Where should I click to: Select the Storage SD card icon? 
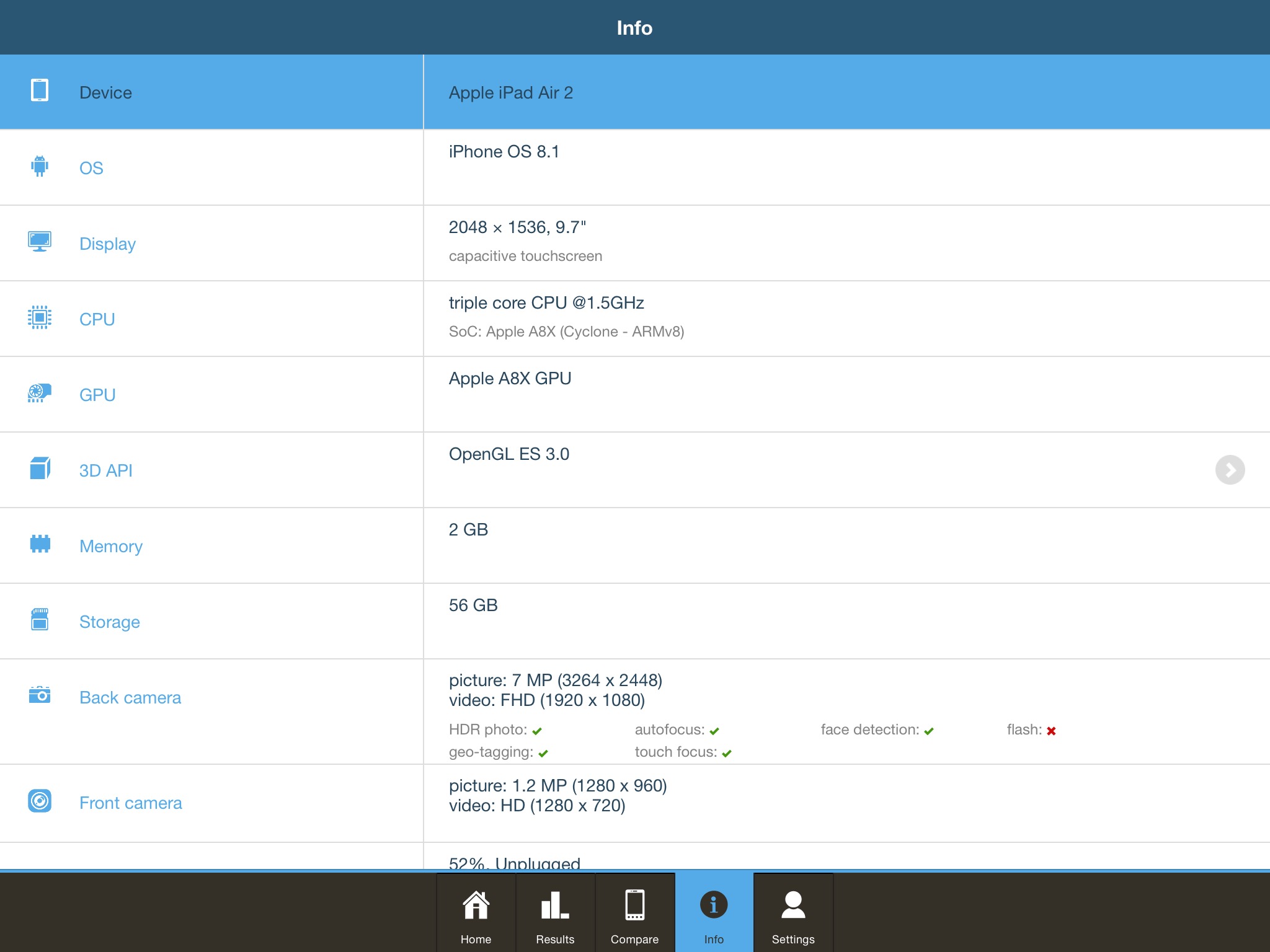(40, 619)
